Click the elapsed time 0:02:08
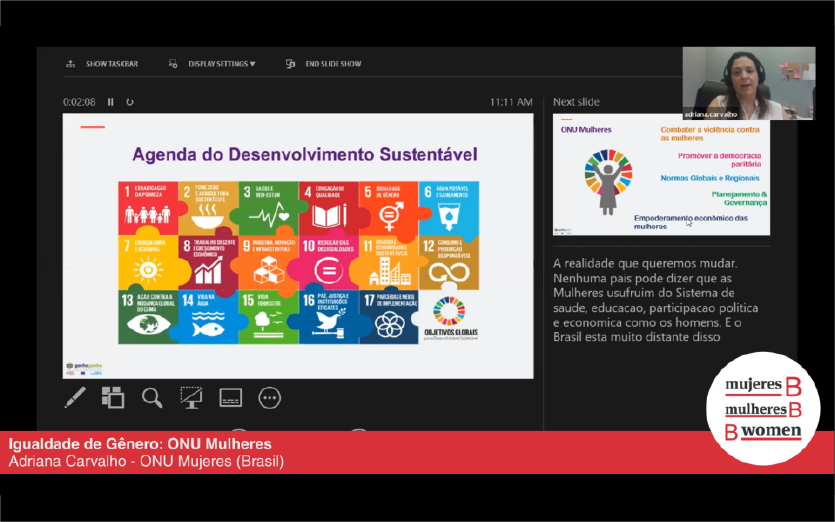Image resolution: width=835 pixels, height=522 pixels. pyautogui.click(x=79, y=102)
